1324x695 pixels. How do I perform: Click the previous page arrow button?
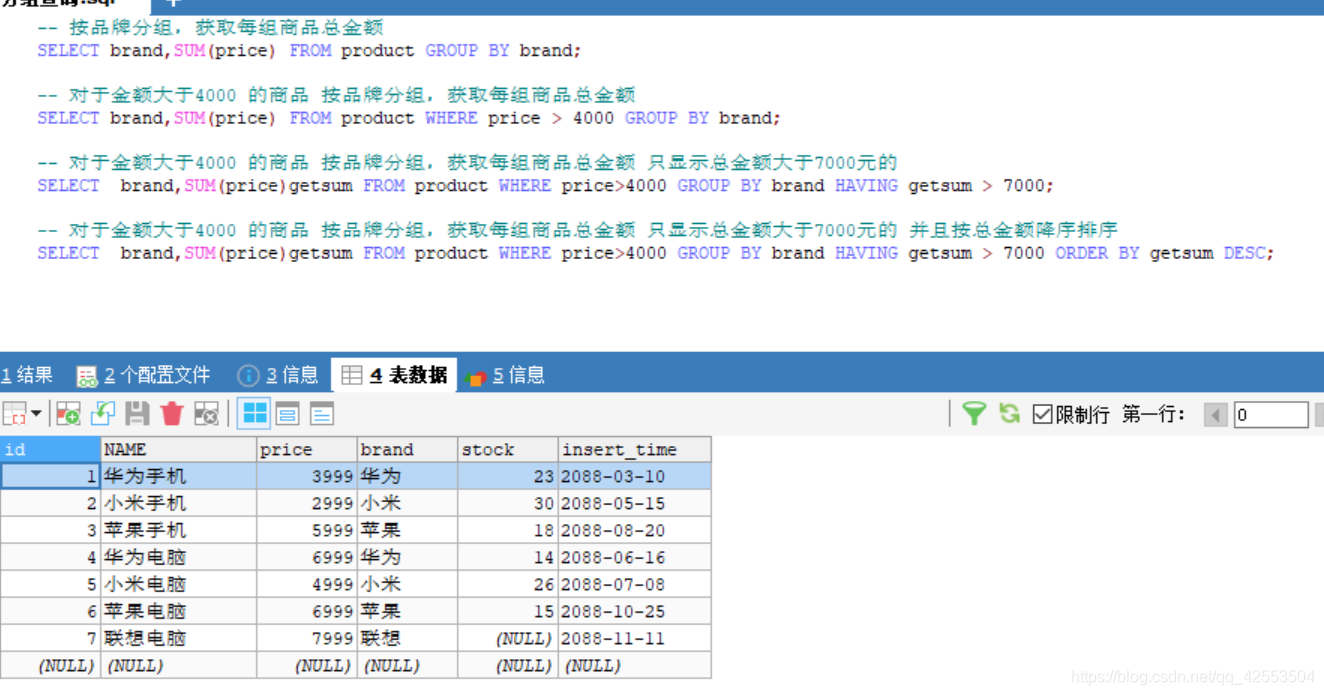(x=1216, y=414)
